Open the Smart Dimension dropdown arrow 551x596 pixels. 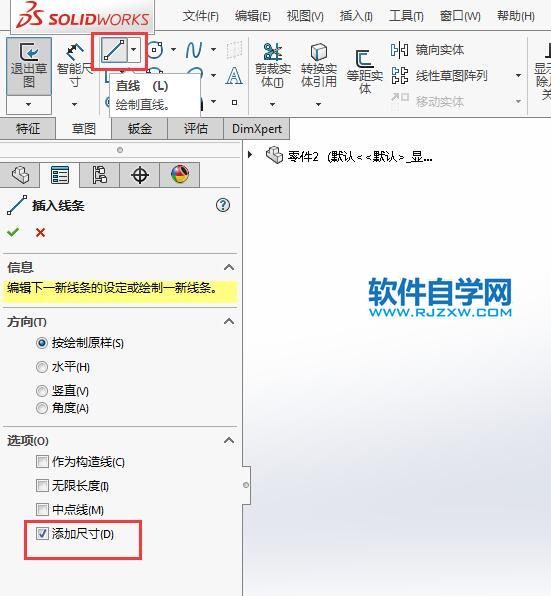coord(74,104)
